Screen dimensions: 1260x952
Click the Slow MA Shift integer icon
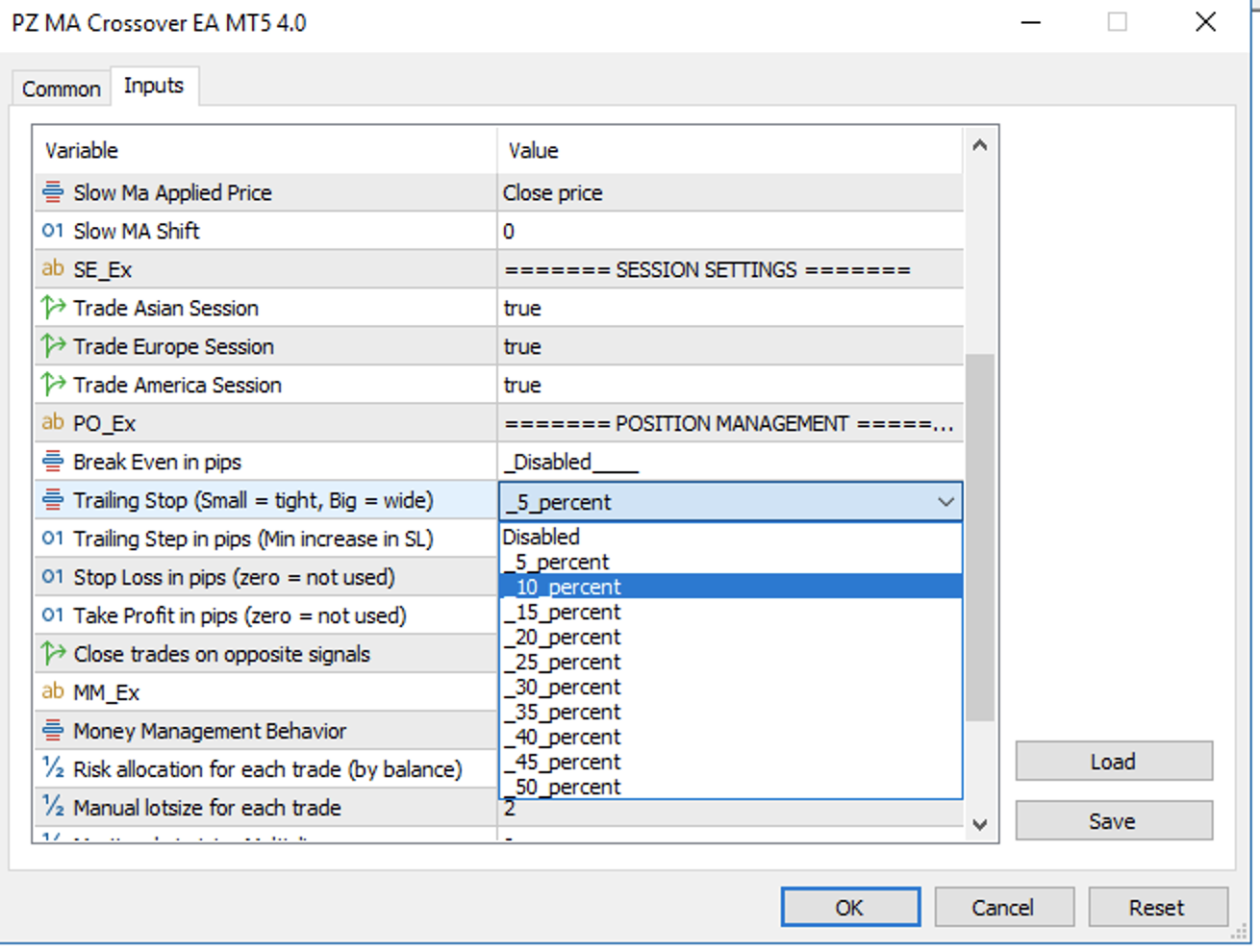click(53, 231)
